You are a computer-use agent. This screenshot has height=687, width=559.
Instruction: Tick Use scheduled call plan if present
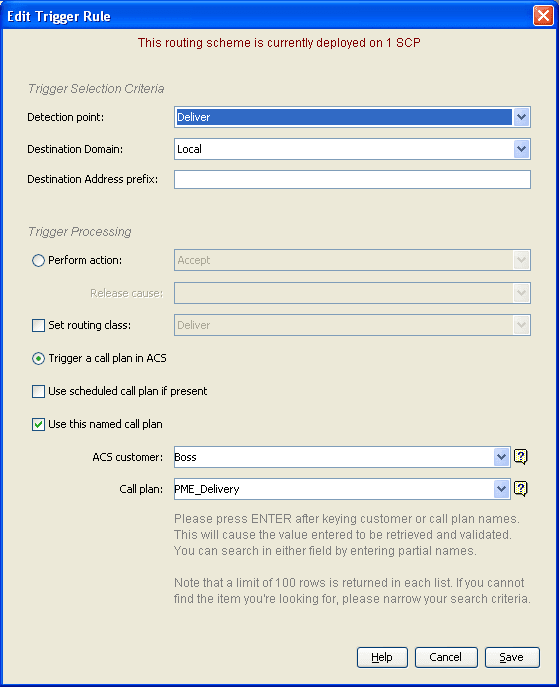click(x=38, y=391)
